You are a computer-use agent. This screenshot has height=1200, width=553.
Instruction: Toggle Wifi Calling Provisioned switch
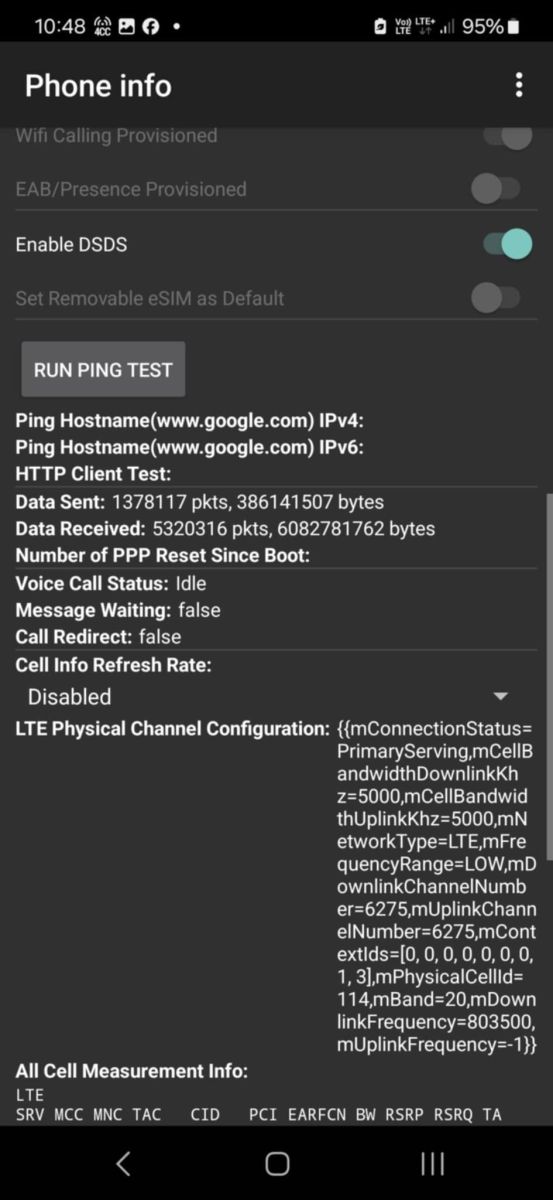point(506,135)
